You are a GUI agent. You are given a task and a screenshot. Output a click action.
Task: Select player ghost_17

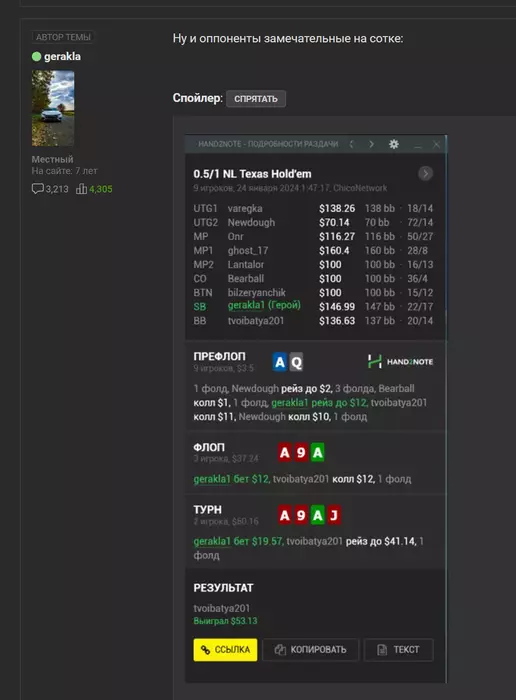coord(313,250)
